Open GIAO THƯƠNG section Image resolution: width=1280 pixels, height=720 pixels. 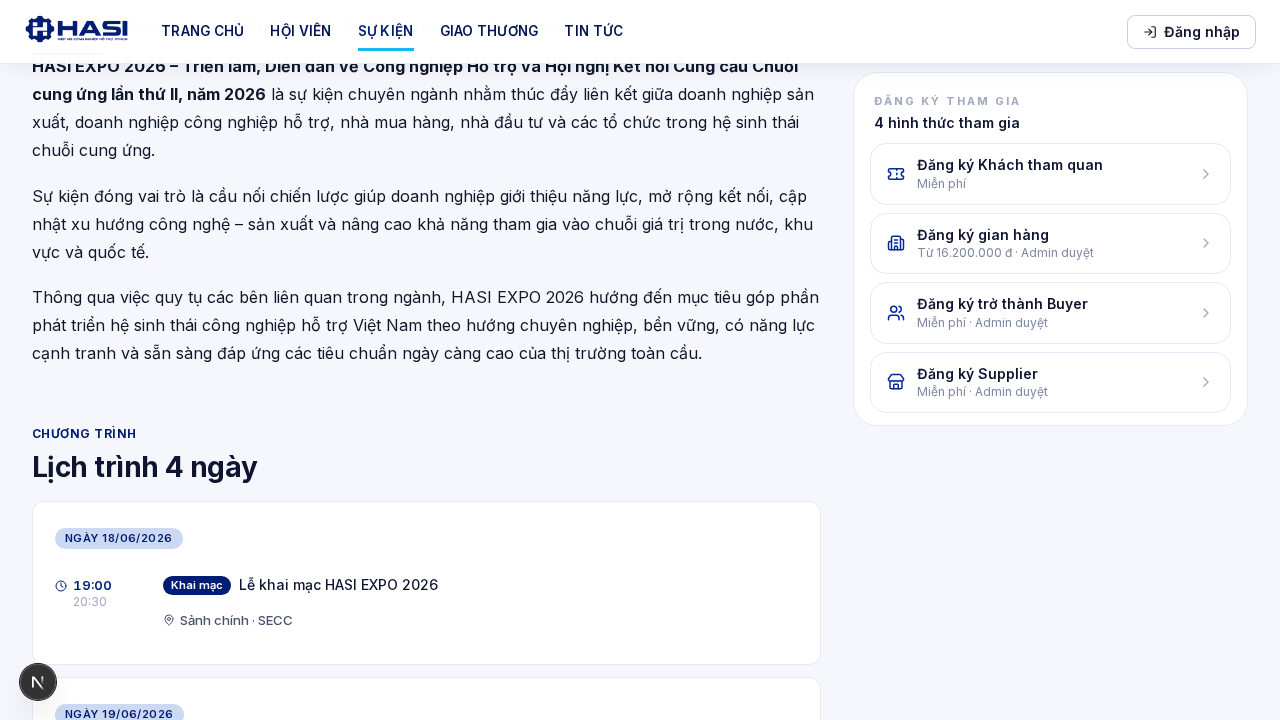tap(489, 31)
